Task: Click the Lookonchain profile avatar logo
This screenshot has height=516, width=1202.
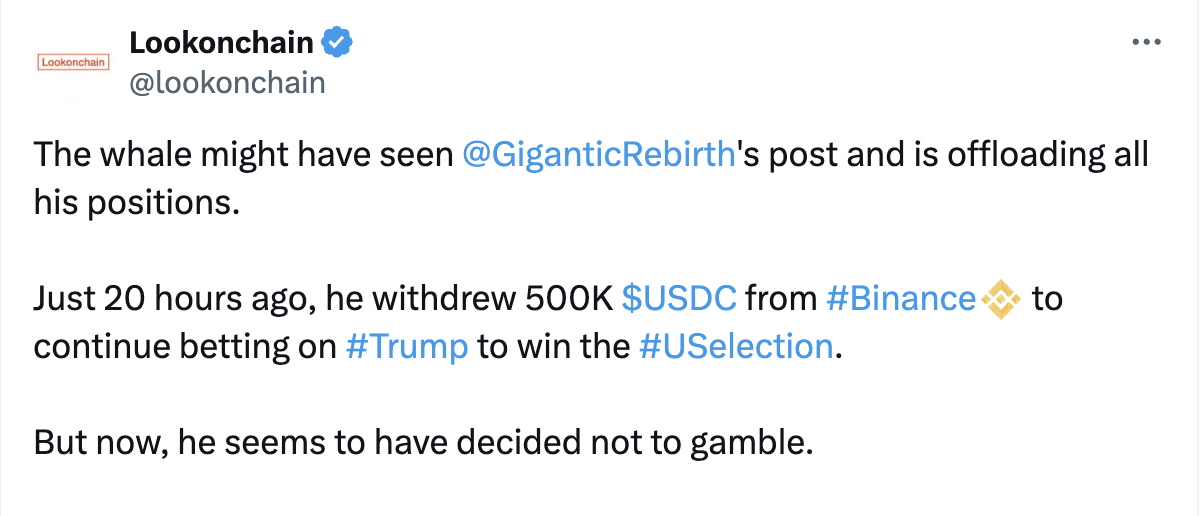Action: coord(72,62)
